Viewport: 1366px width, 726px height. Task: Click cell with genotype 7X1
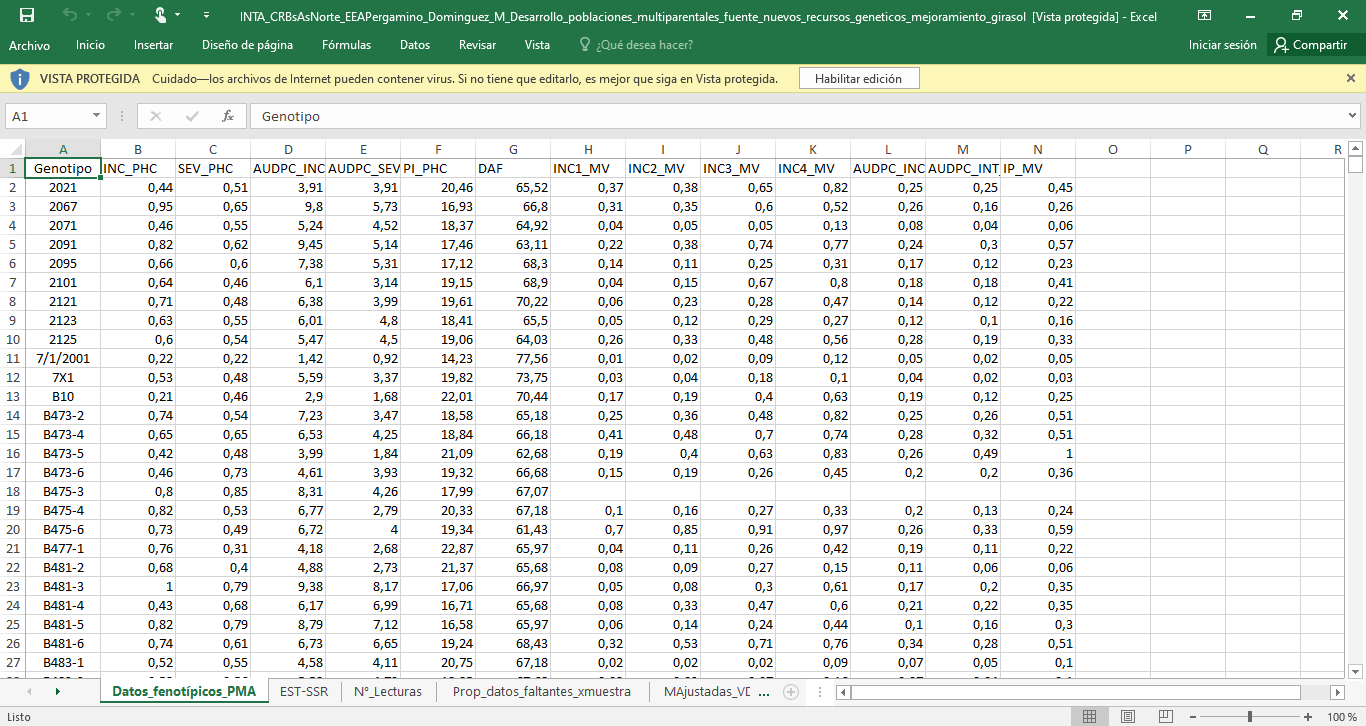[63, 378]
